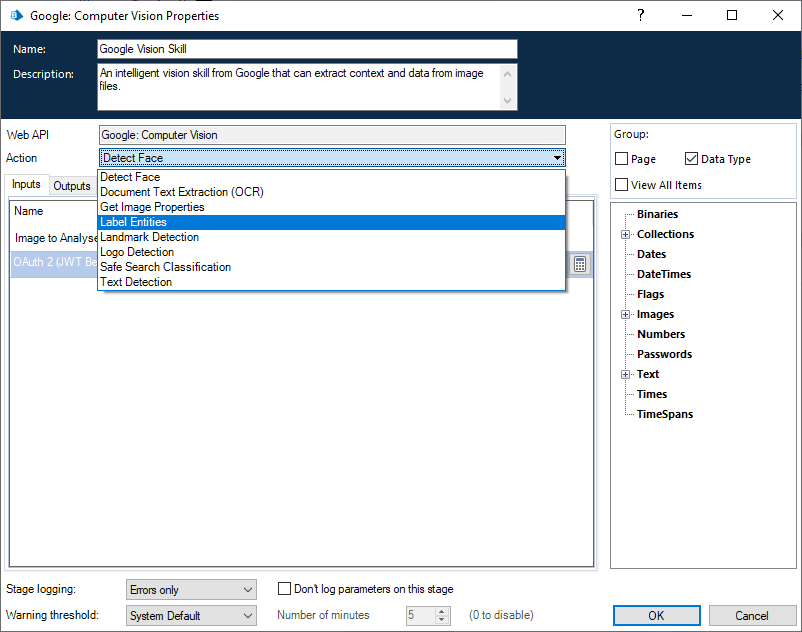
Task: Click the Cancel button
Action: click(x=752, y=616)
